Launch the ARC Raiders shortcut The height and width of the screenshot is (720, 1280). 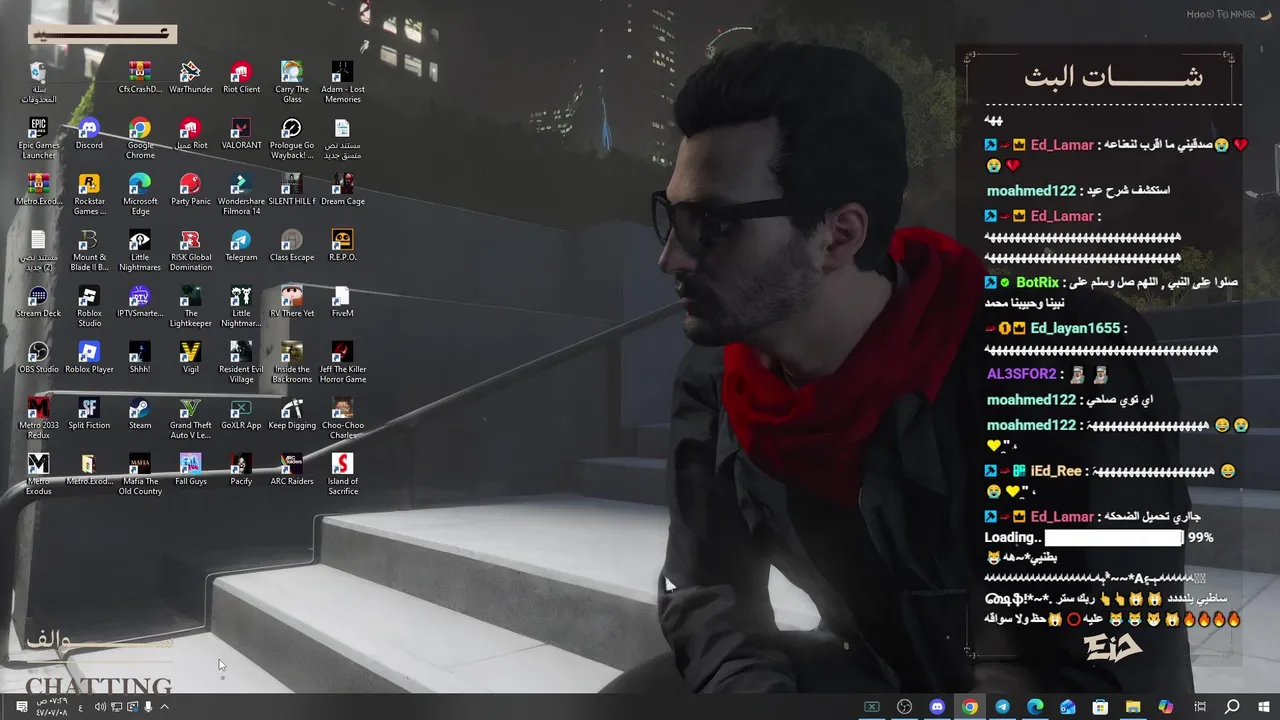292,469
